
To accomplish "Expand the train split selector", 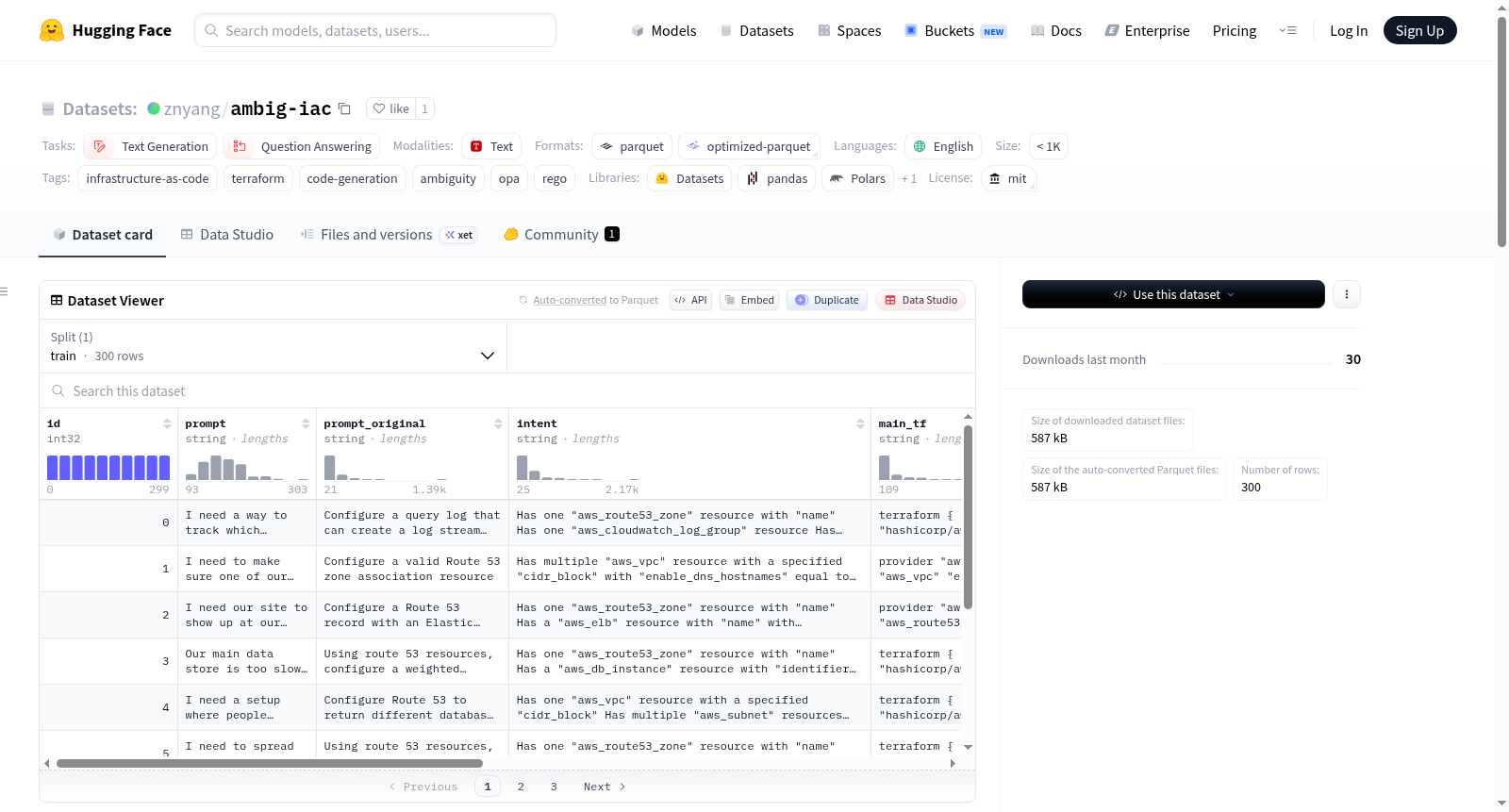I will (x=273, y=346).
